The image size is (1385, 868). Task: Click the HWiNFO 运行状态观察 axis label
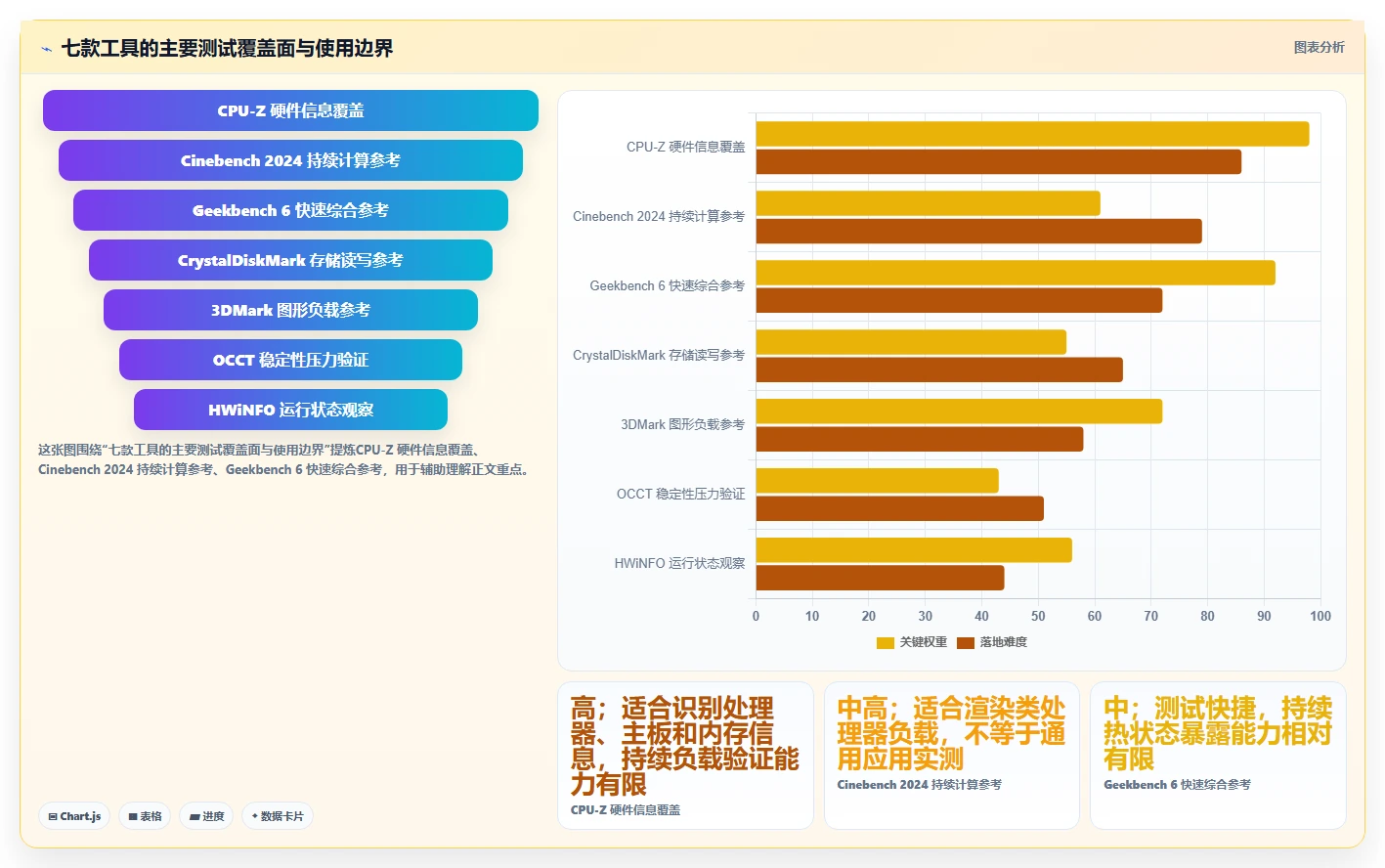pyautogui.click(x=679, y=564)
